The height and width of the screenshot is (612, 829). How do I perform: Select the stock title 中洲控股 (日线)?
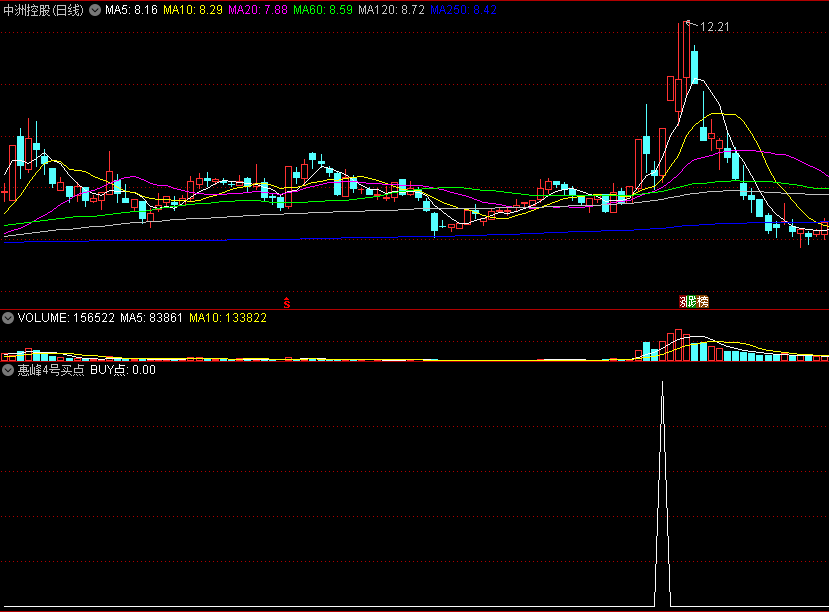pyautogui.click(x=43, y=10)
